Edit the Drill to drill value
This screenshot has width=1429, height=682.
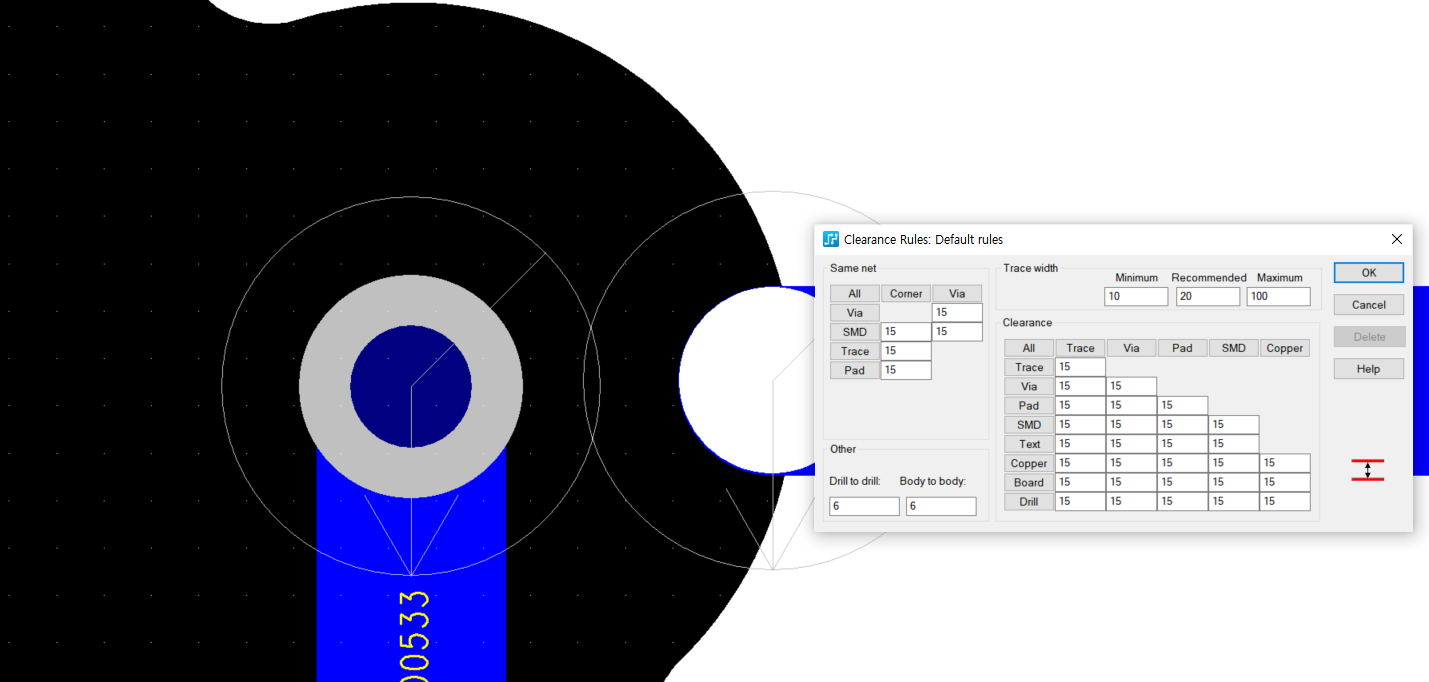click(864, 507)
